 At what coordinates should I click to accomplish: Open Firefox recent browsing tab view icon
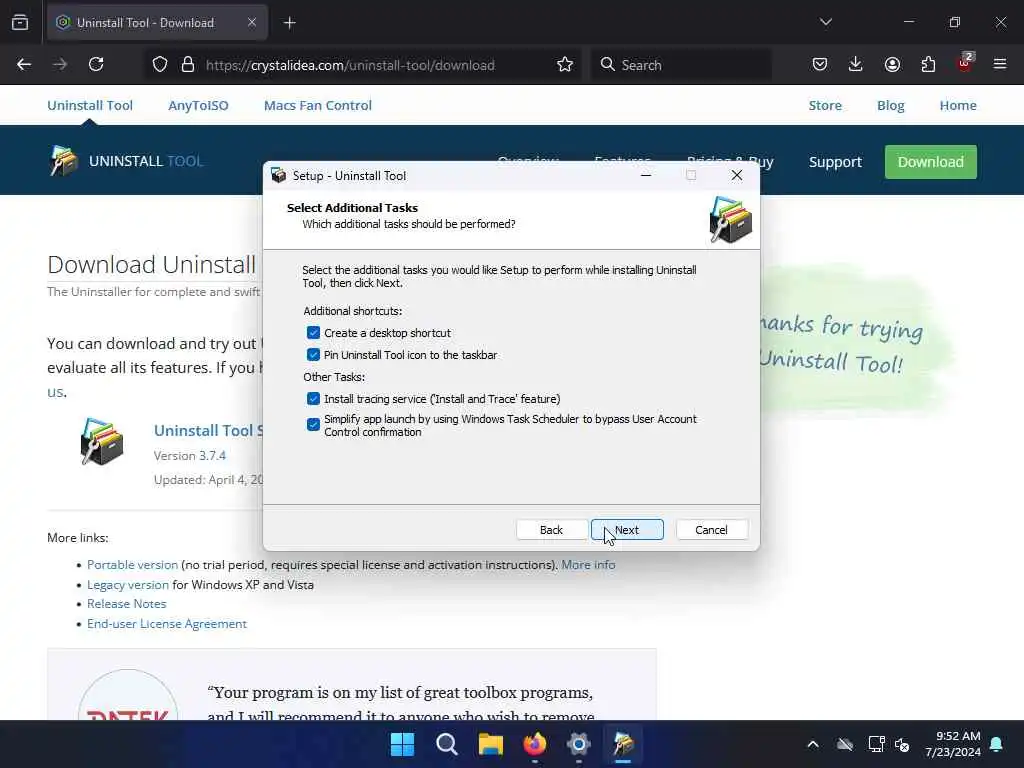[x=20, y=22]
